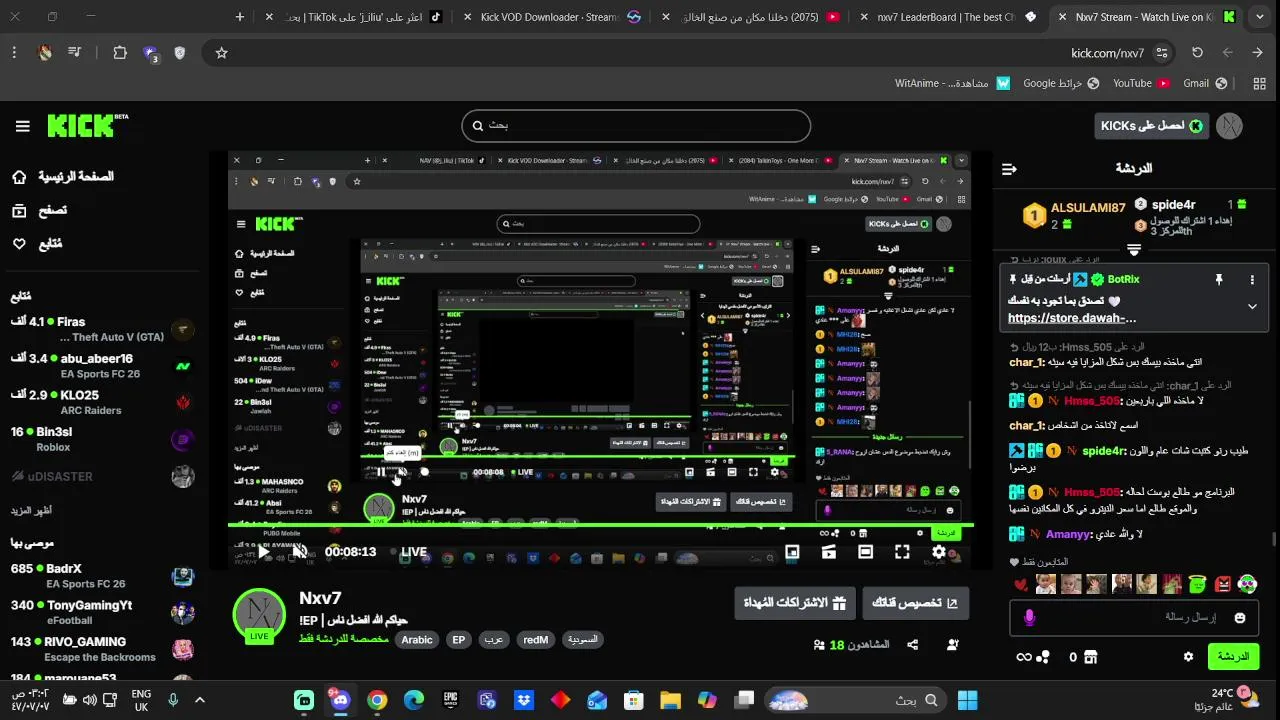1280x720 pixels.
Task: Open the WitAnime bookmark
Action: [x=952, y=83]
